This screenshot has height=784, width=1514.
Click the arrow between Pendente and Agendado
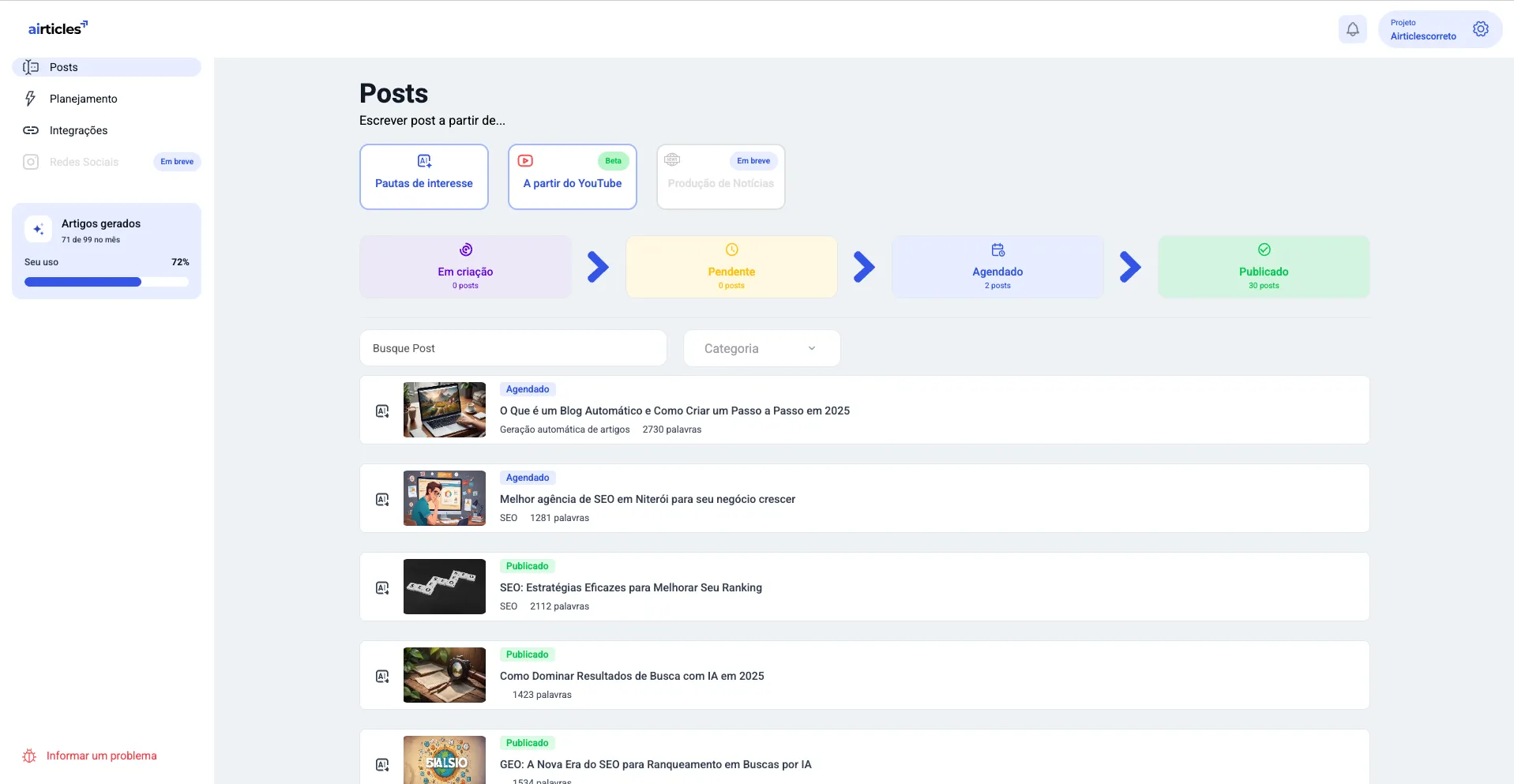[864, 267]
